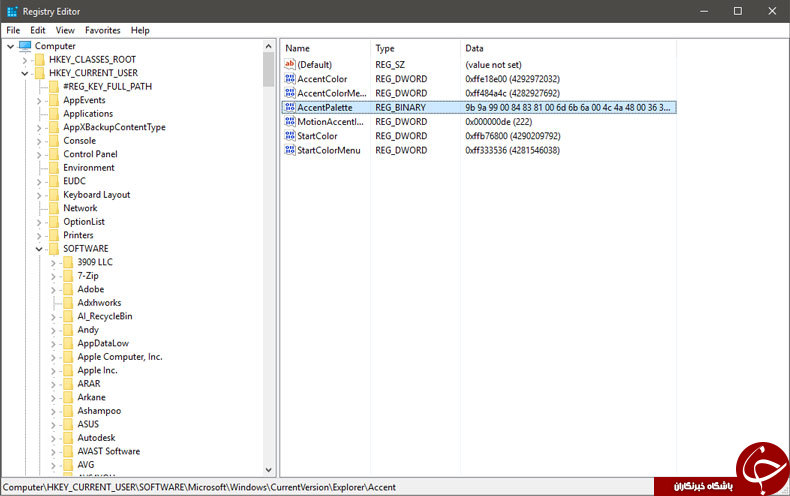790x496 pixels.
Task: Open the File menu
Action: 13,30
